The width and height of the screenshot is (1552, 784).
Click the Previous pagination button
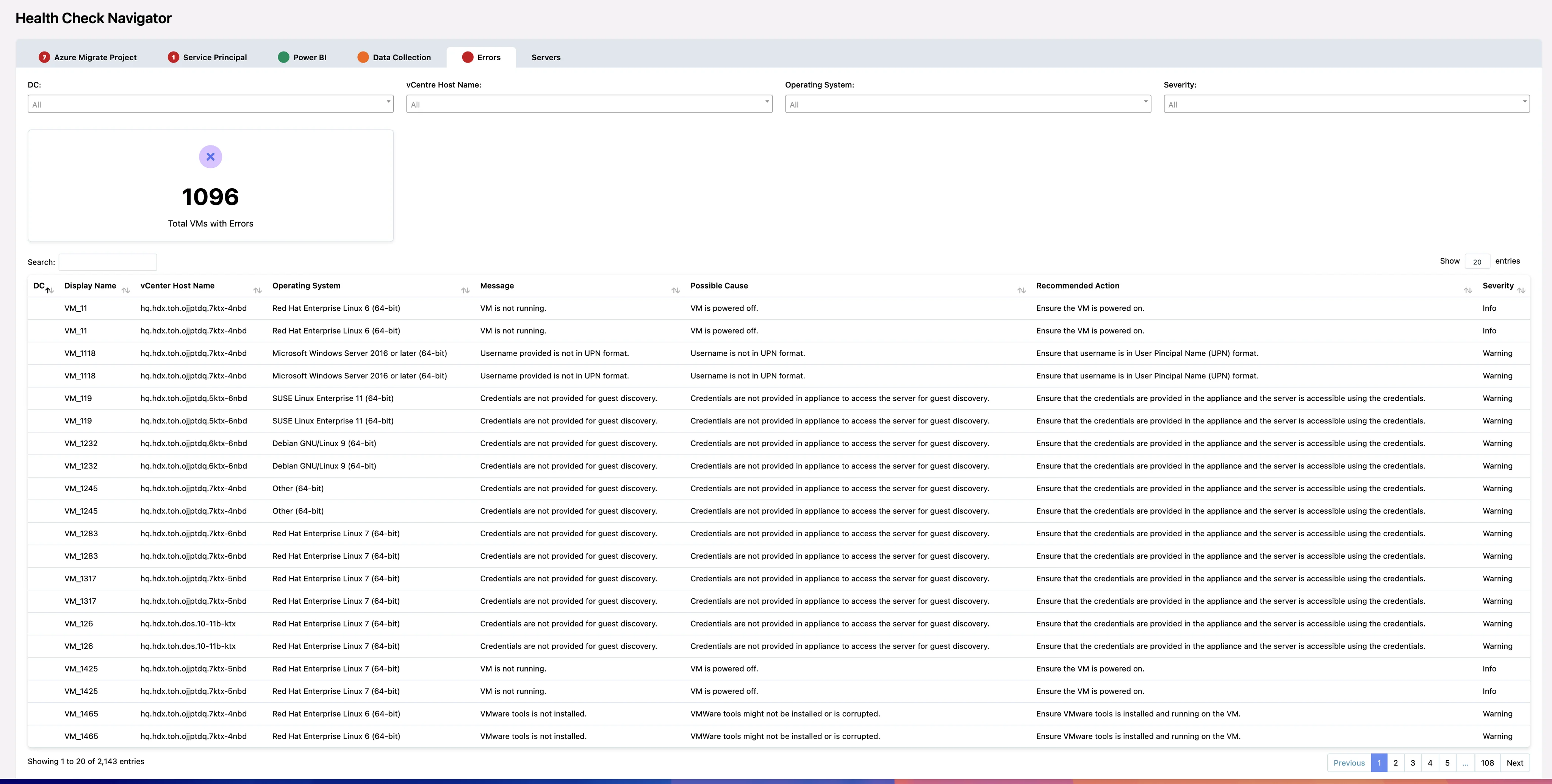1349,762
